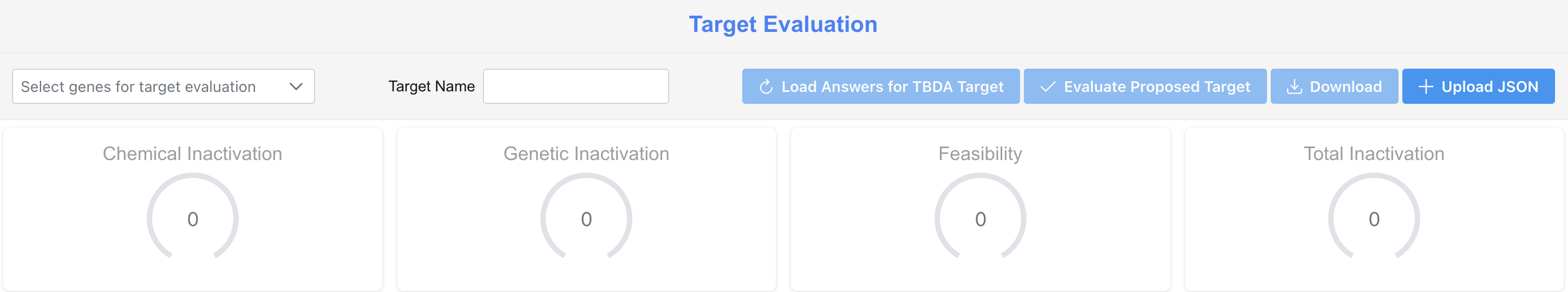Click the checkmark icon on Evaluate button

1048,87
